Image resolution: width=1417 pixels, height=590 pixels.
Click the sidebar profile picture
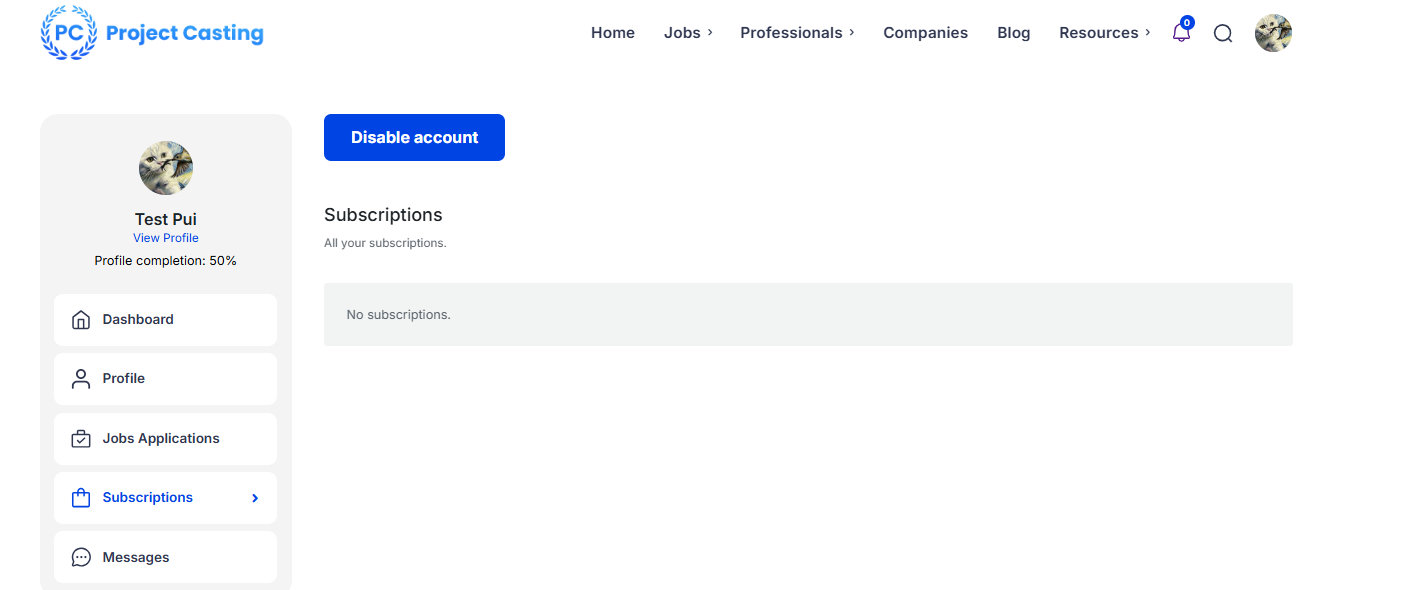(x=166, y=168)
